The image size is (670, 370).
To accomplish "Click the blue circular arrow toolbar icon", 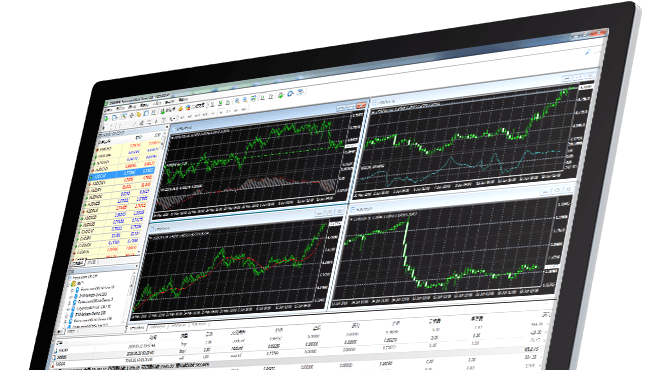I will pyautogui.click(x=290, y=94).
